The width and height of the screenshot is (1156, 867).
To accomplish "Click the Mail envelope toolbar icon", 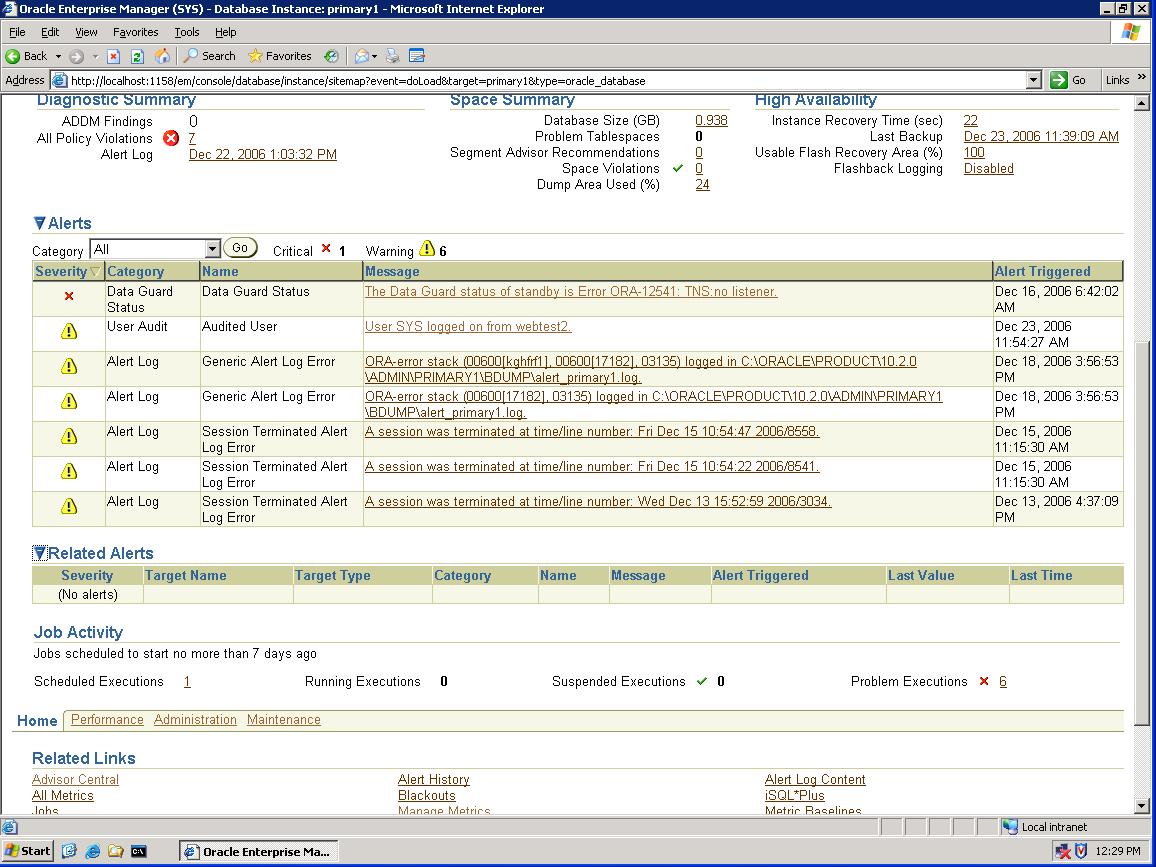I will pyautogui.click(x=362, y=56).
